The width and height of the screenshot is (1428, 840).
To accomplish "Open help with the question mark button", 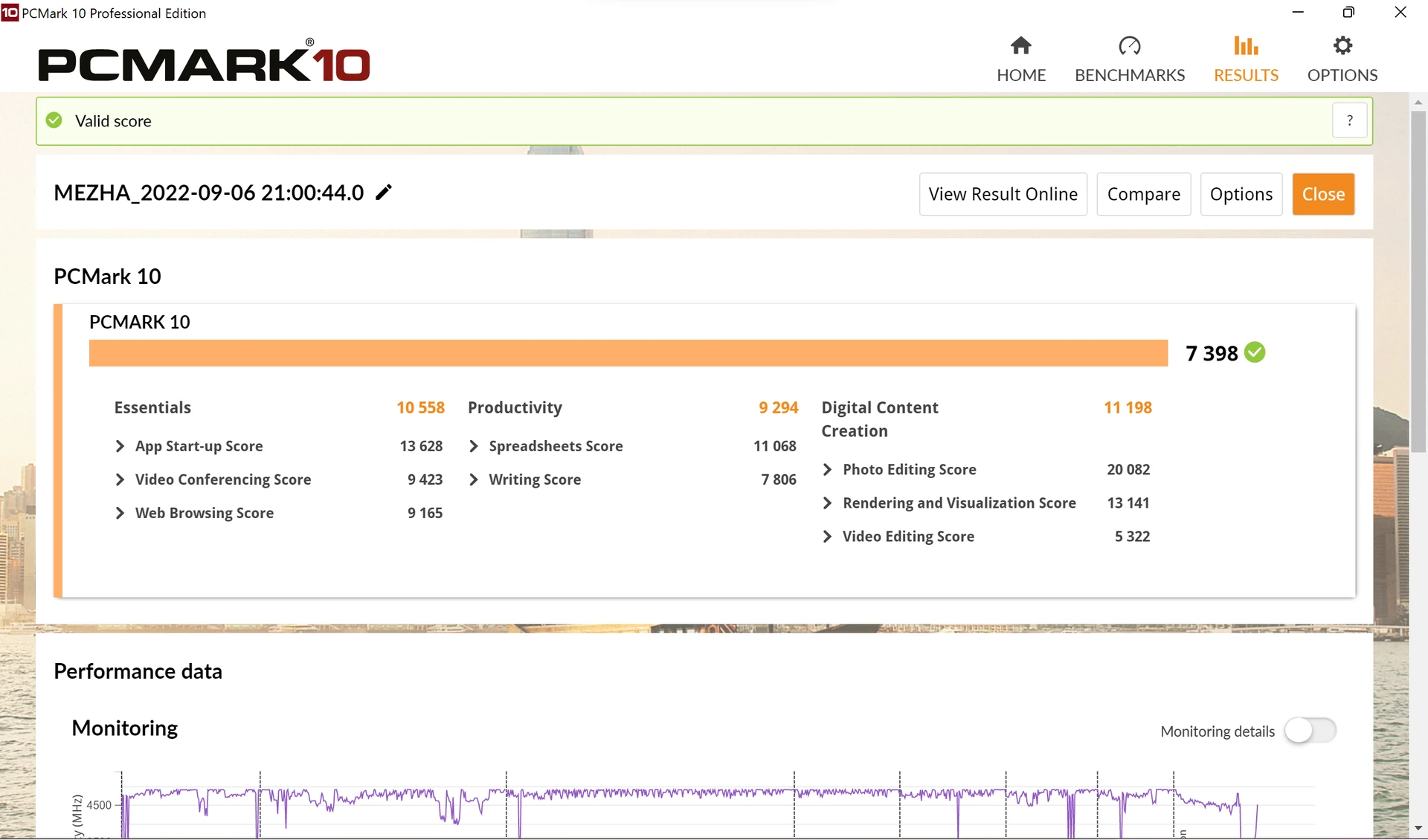I will [1349, 120].
